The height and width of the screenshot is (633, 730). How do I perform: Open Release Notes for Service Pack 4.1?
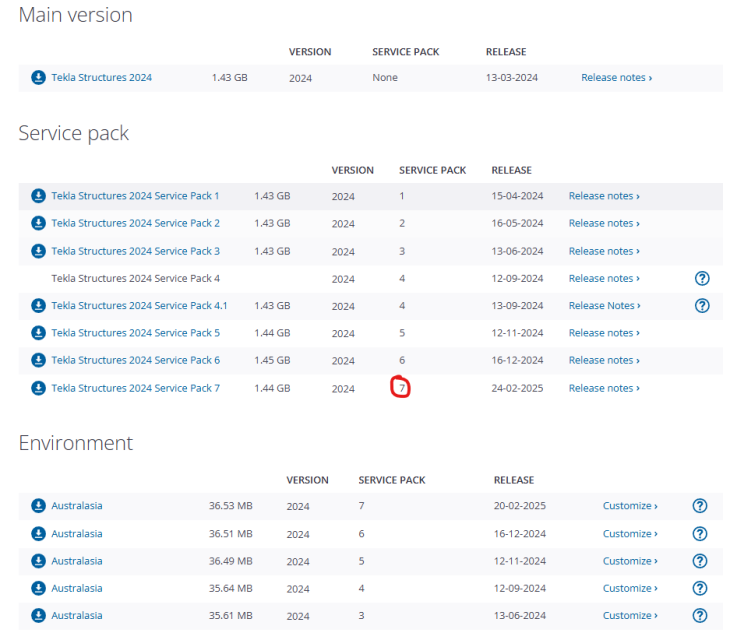point(604,306)
